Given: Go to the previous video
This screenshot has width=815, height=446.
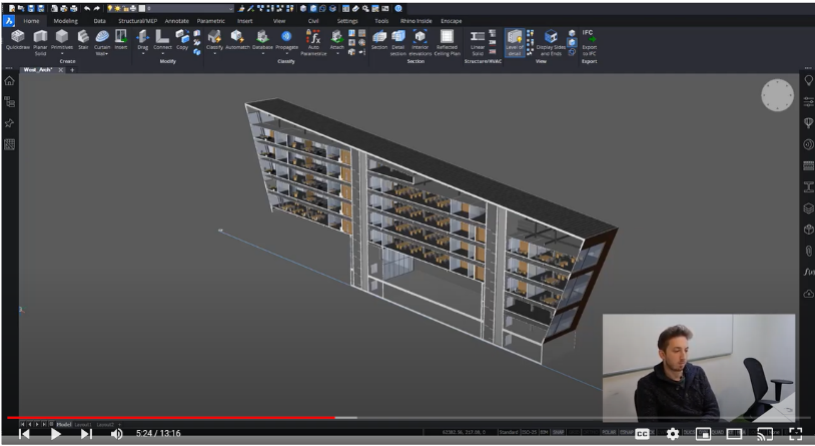Looking at the screenshot, I should (24, 434).
